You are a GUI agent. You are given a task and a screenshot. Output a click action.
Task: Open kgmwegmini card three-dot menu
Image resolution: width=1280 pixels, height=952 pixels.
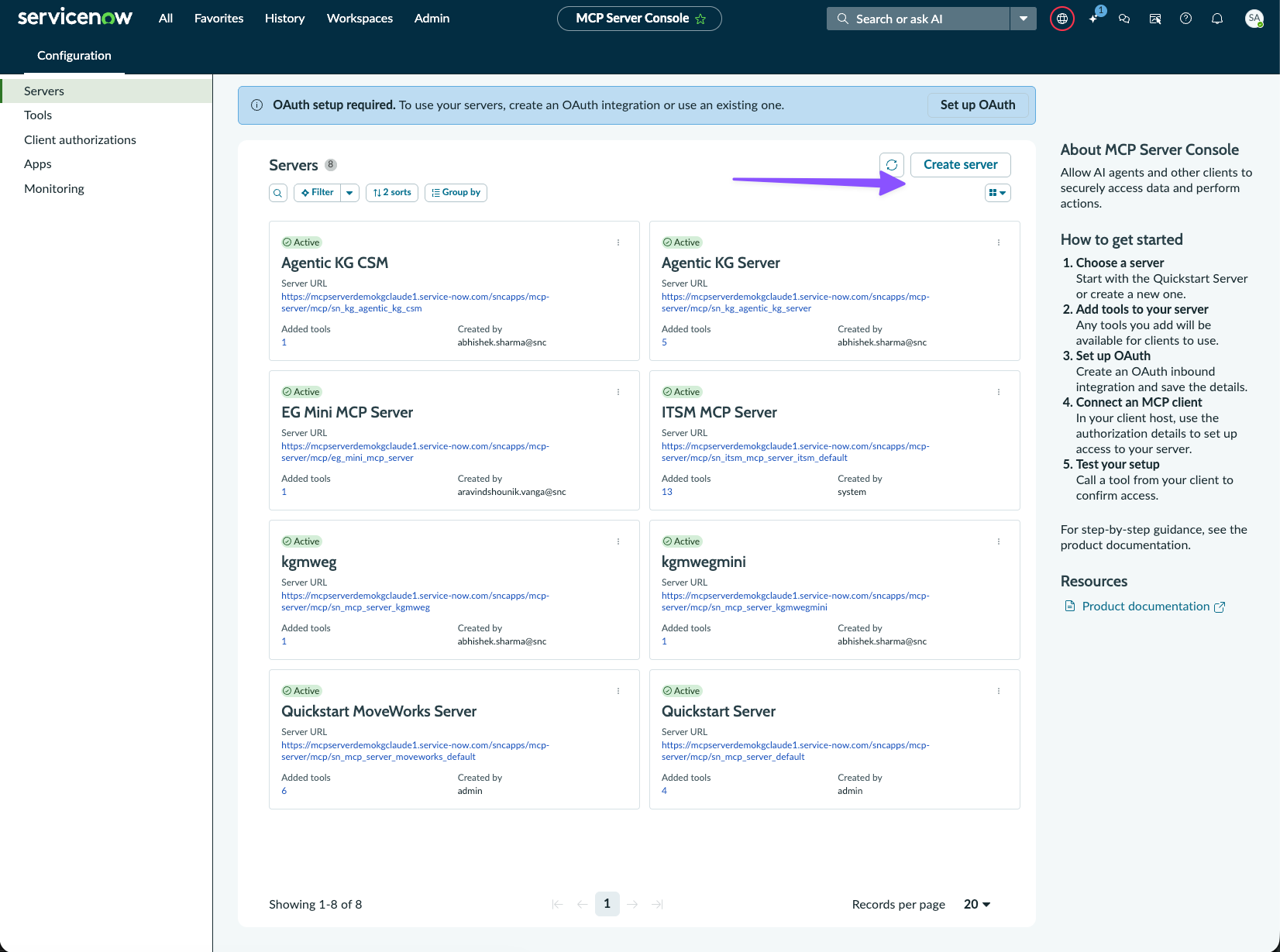coord(999,541)
